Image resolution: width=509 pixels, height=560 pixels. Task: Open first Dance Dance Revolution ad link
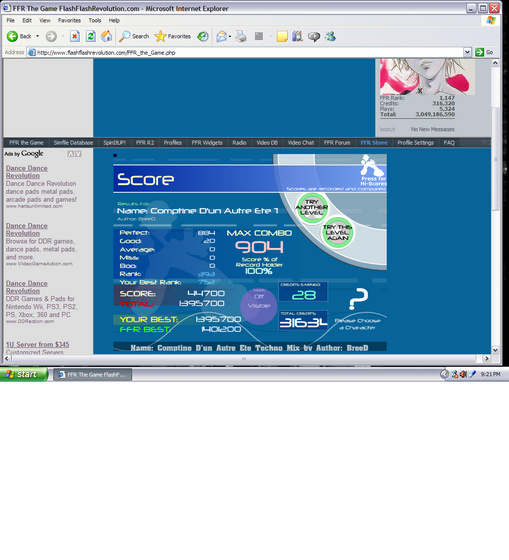click(x=26, y=172)
